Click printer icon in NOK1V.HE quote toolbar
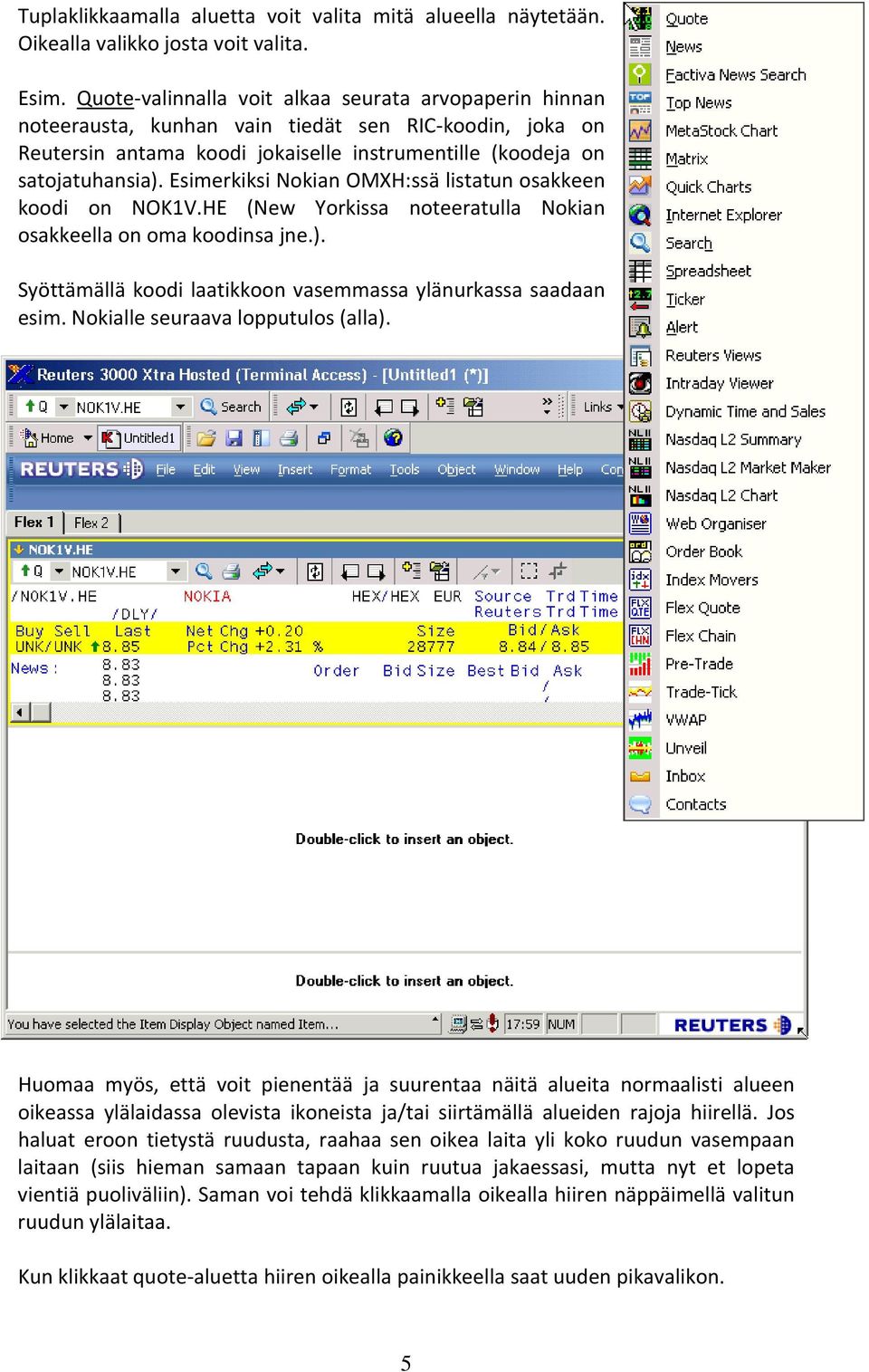The width and height of the screenshot is (869, 1372). coord(232,571)
